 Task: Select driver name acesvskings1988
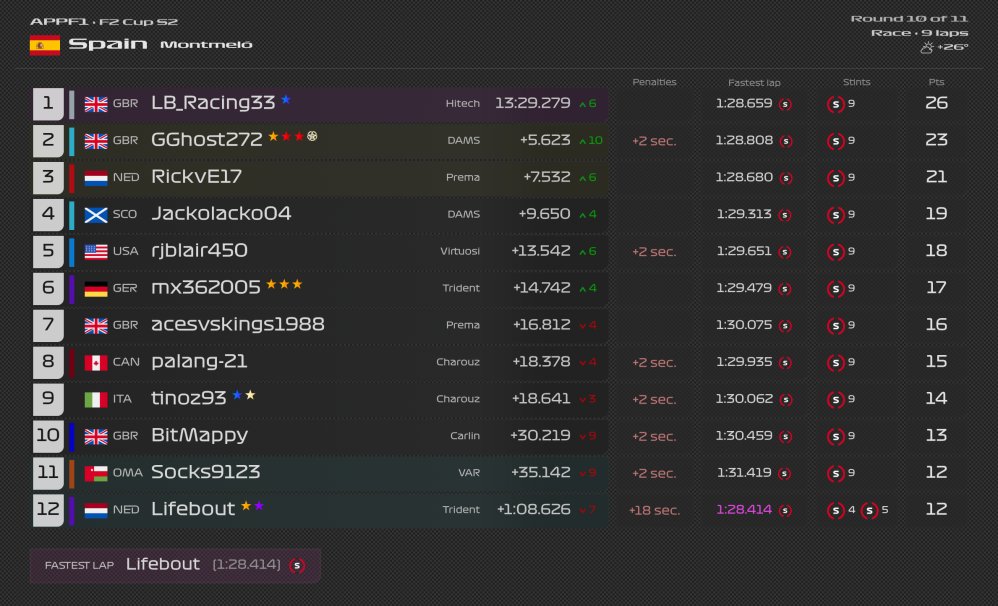coord(238,325)
